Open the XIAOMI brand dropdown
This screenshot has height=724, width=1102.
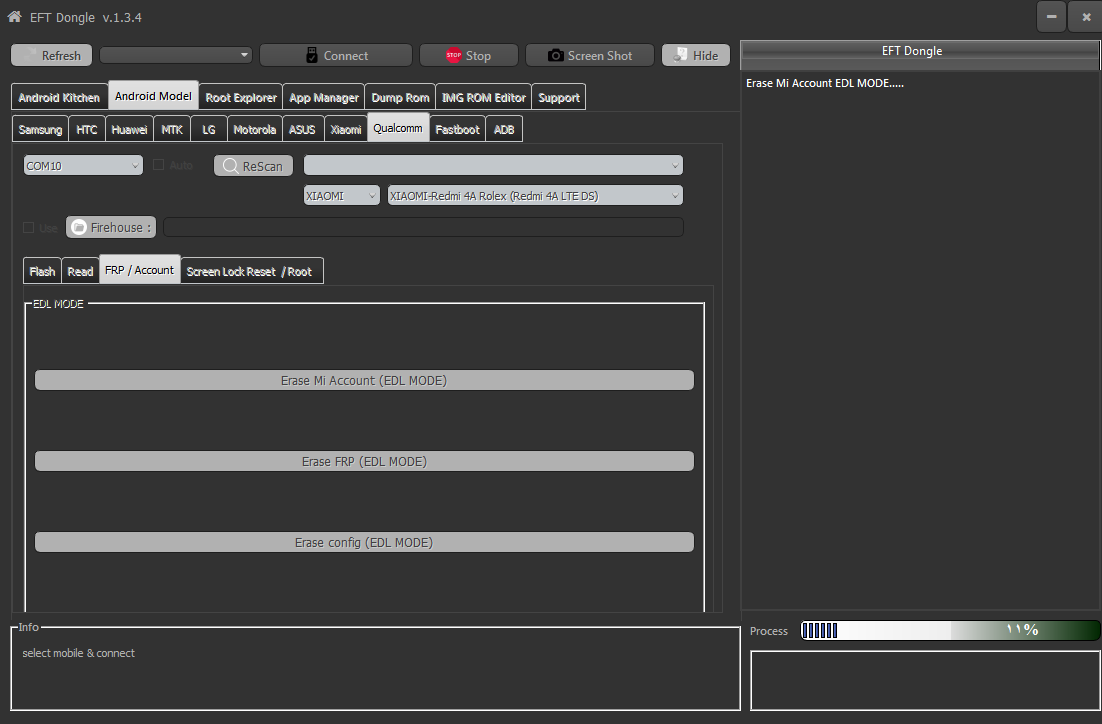pyautogui.click(x=342, y=195)
